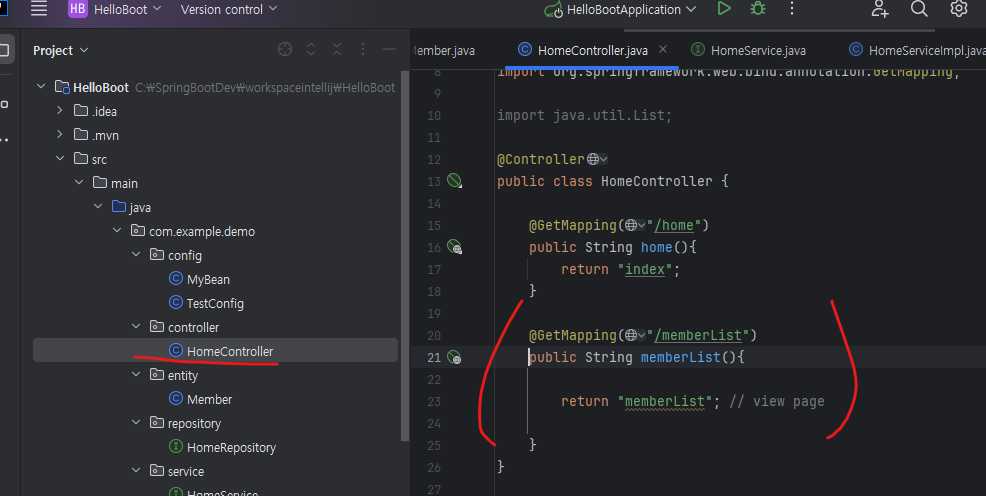Screen dimensions: 986x496
Task: Open the Project view mode dropdown
Action: [x=60, y=50]
